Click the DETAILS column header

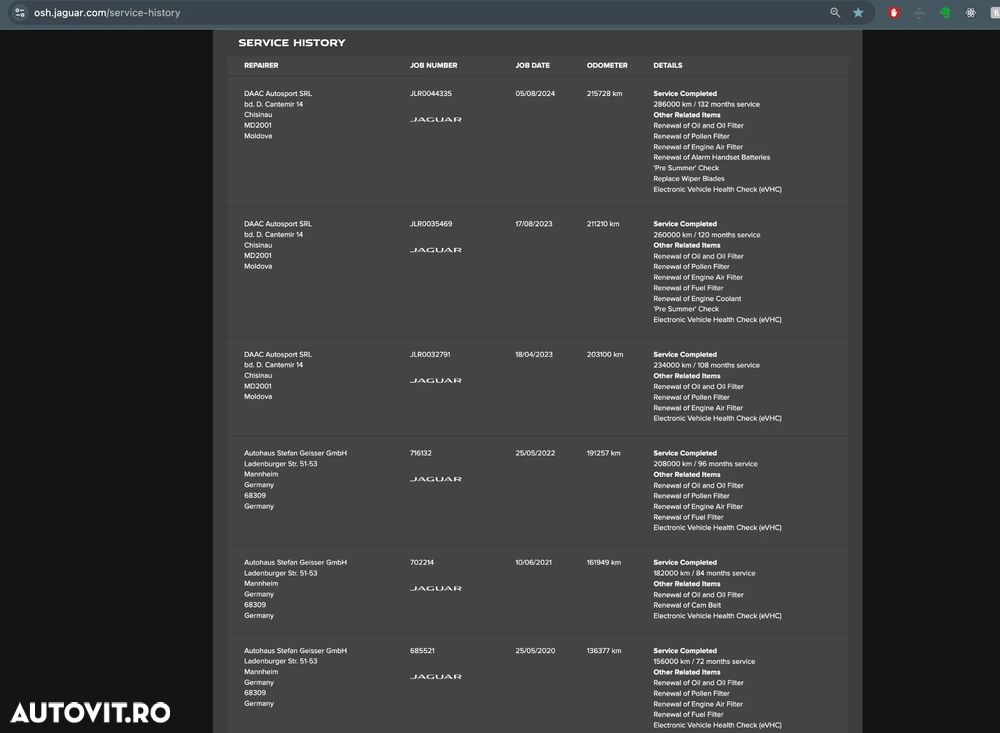point(668,65)
